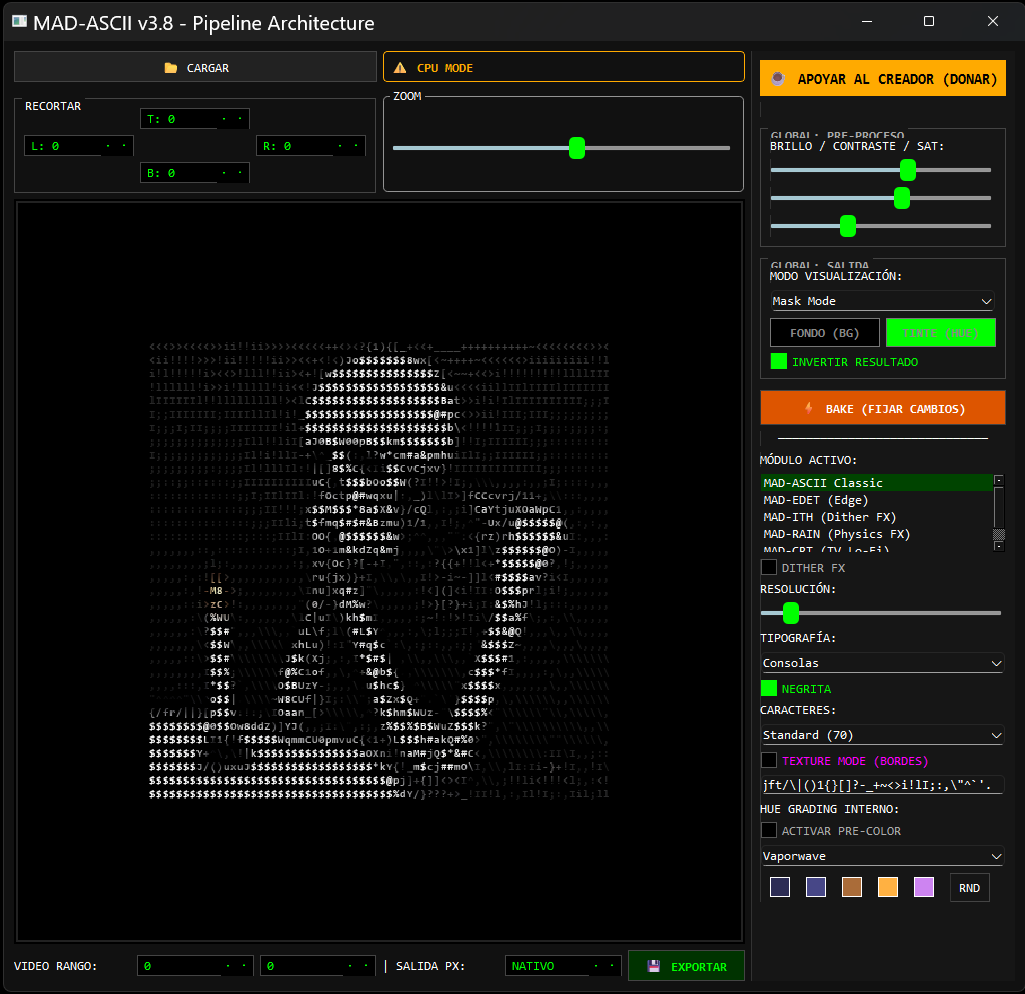The width and height of the screenshot is (1025, 994).
Task: Click the module list scroll-up arrow
Action: [x=998, y=481]
